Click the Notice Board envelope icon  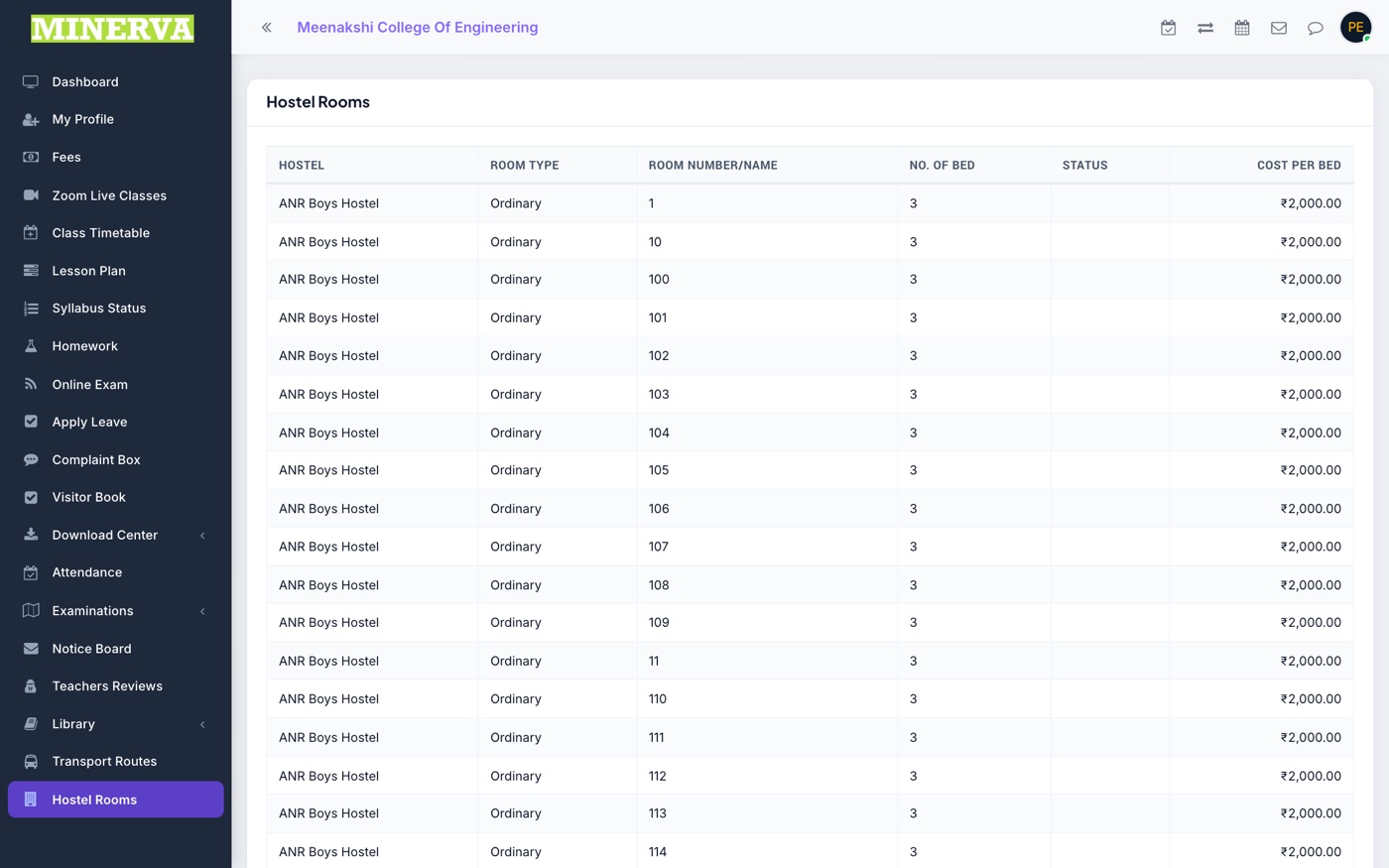[31, 649]
